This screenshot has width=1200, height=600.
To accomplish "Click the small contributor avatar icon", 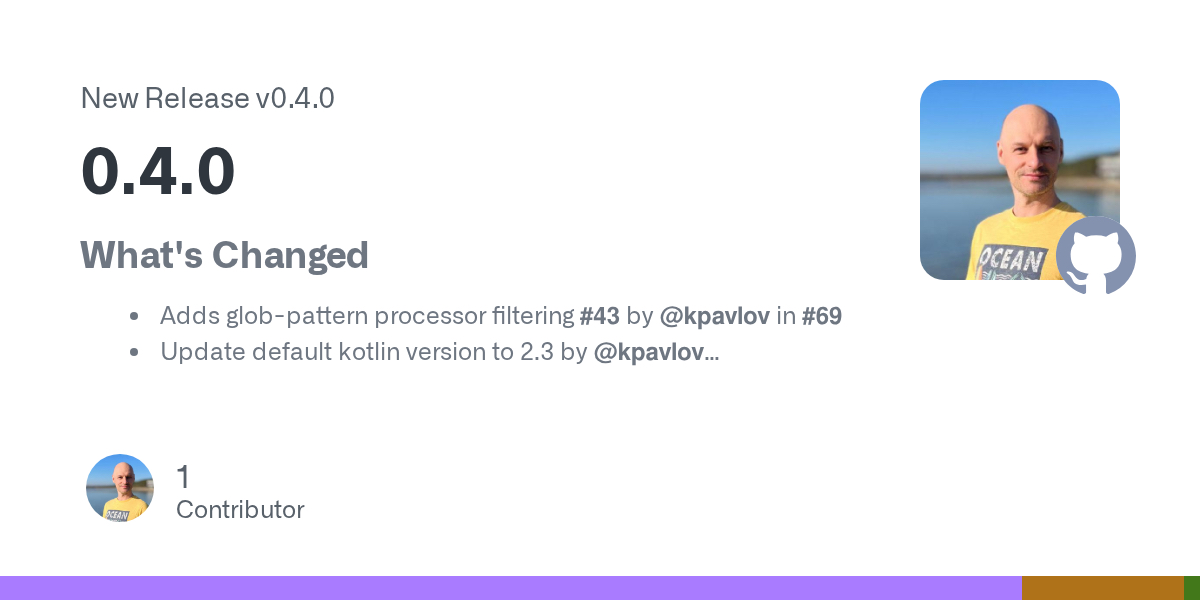I will [x=120, y=488].
